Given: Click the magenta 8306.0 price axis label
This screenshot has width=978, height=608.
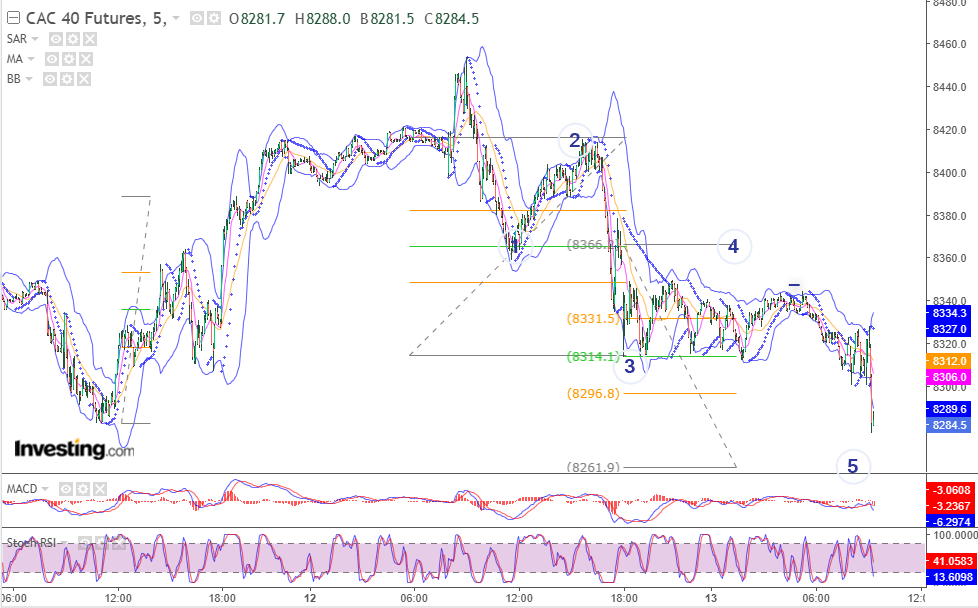Looking at the screenshot, I should (x=948, y=377).
